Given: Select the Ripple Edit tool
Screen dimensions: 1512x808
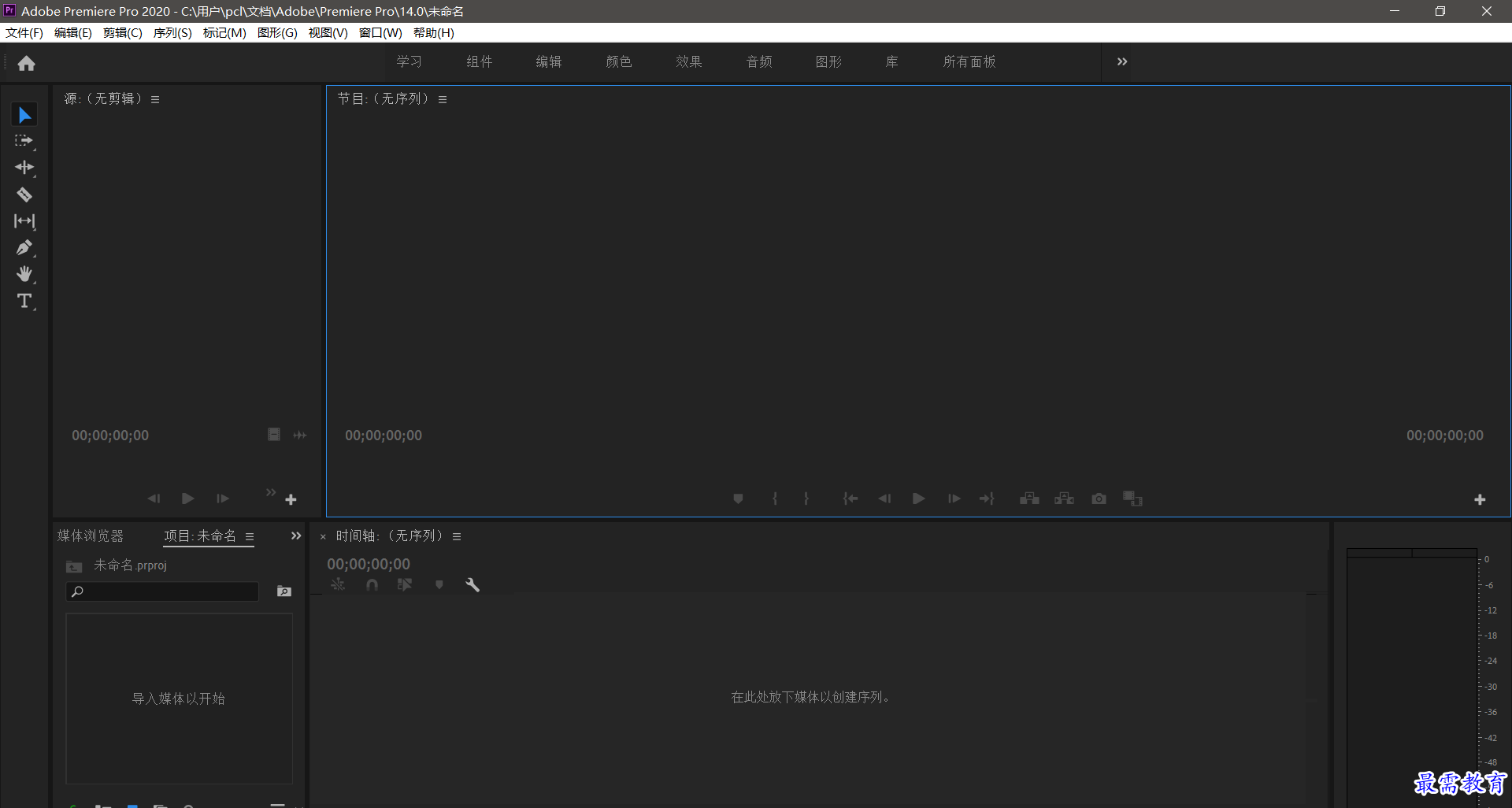Looking at the screenshot, I should [24, 168].
